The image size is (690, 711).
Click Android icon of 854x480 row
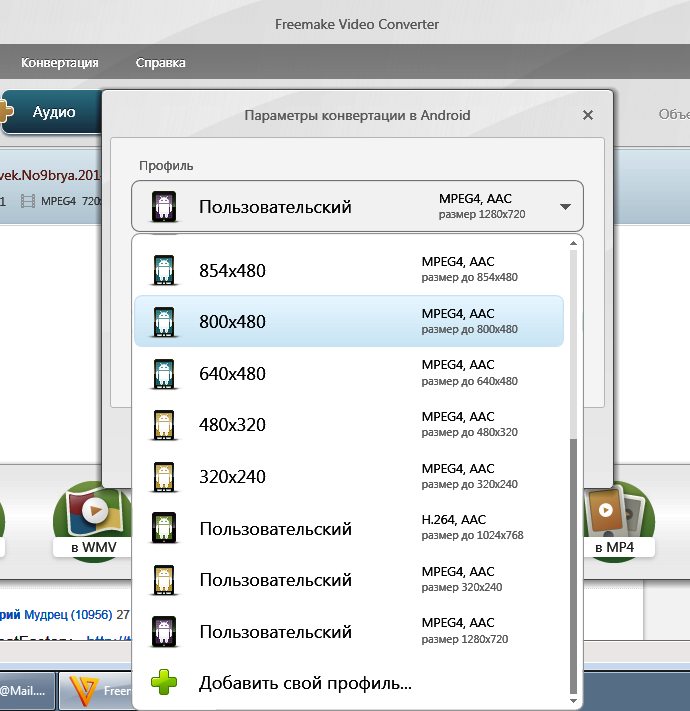164,270
